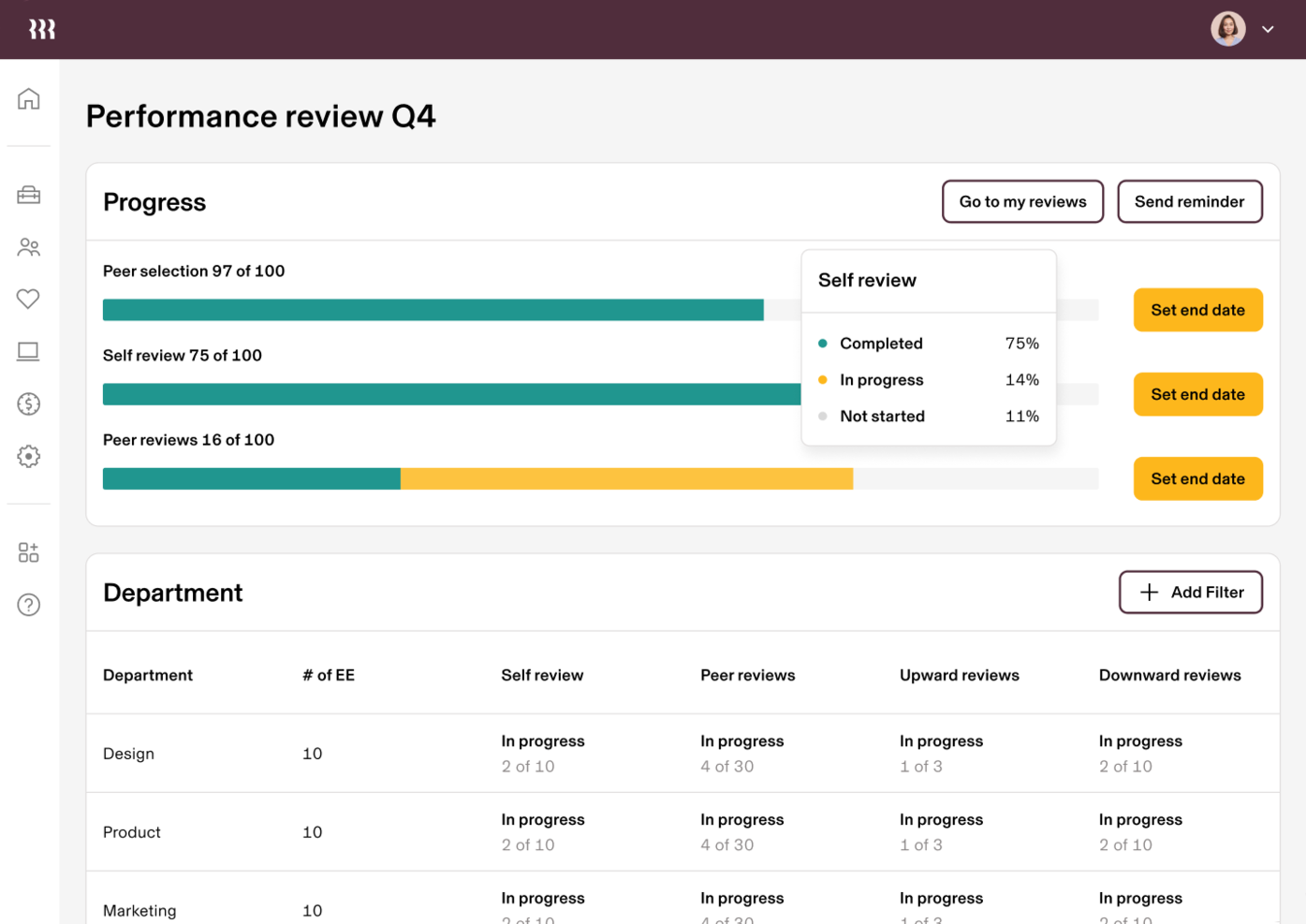Open the Settings gear icon
Viewport: 1306px width, 924px height.
pos(28,456)
